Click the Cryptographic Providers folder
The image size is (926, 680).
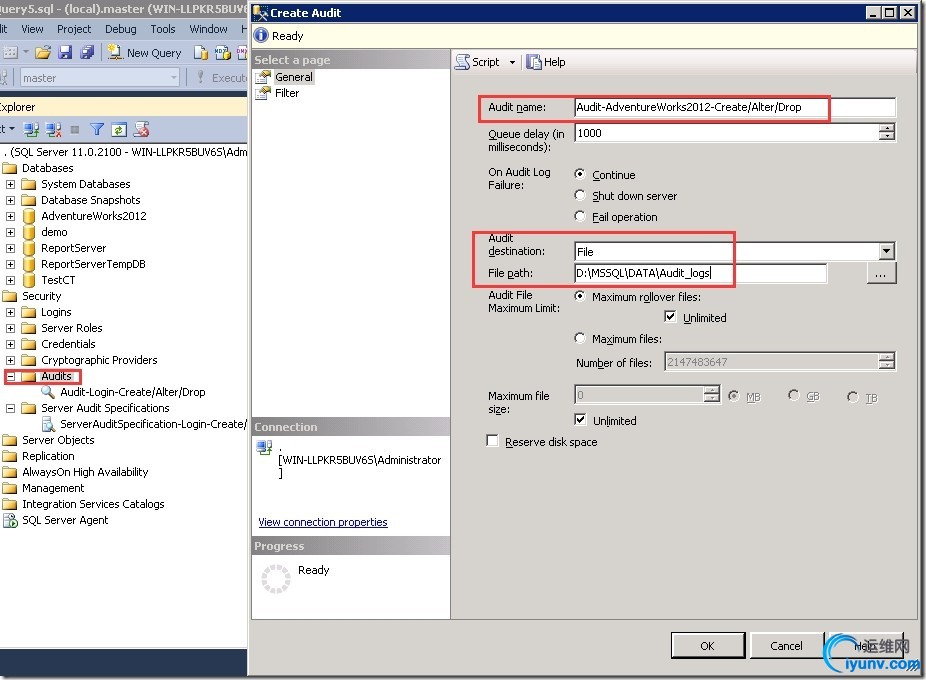[x=99, y=360]
